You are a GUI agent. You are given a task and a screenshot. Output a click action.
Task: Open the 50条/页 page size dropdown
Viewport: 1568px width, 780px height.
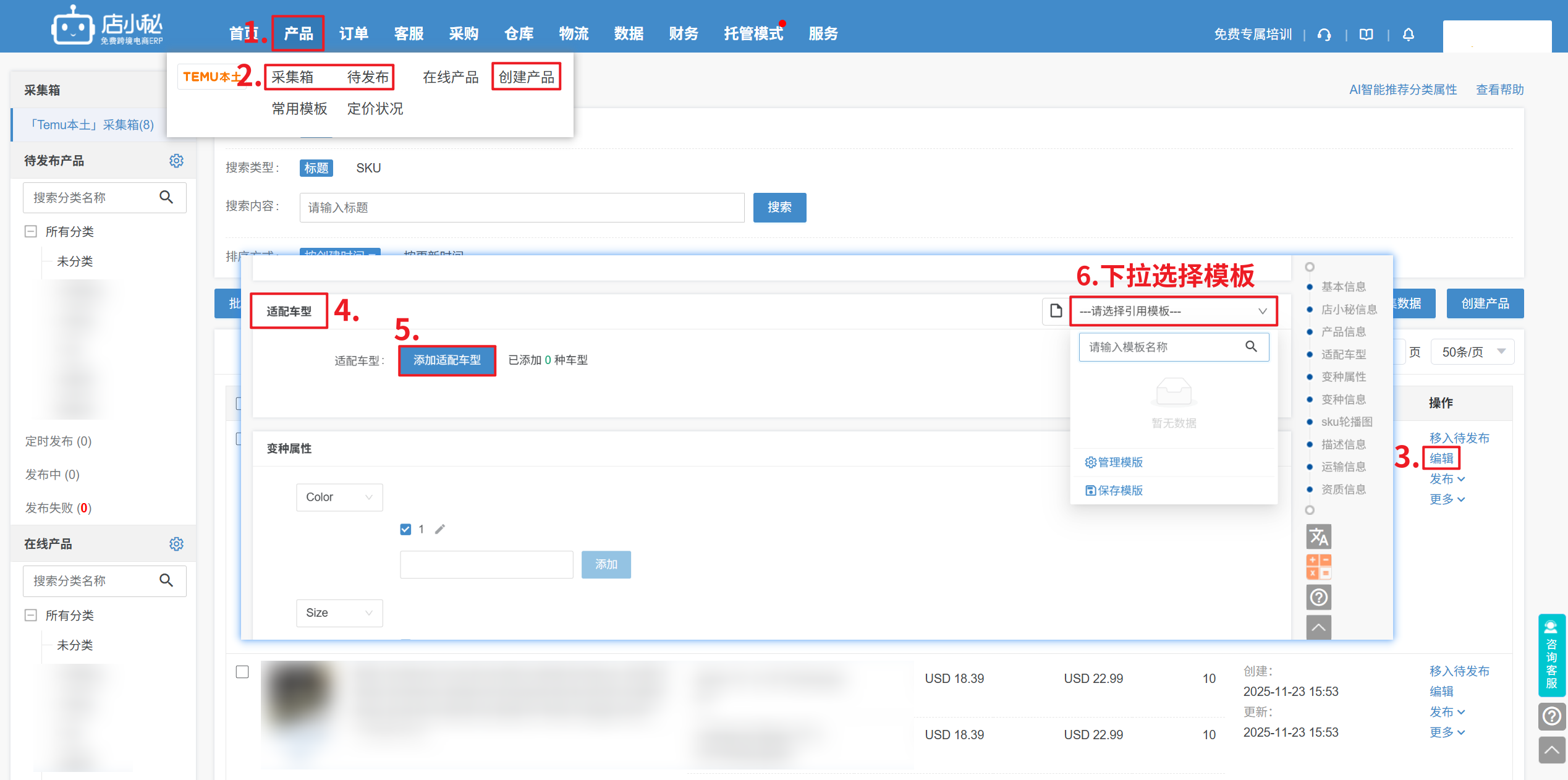(x=1472, y=352)
